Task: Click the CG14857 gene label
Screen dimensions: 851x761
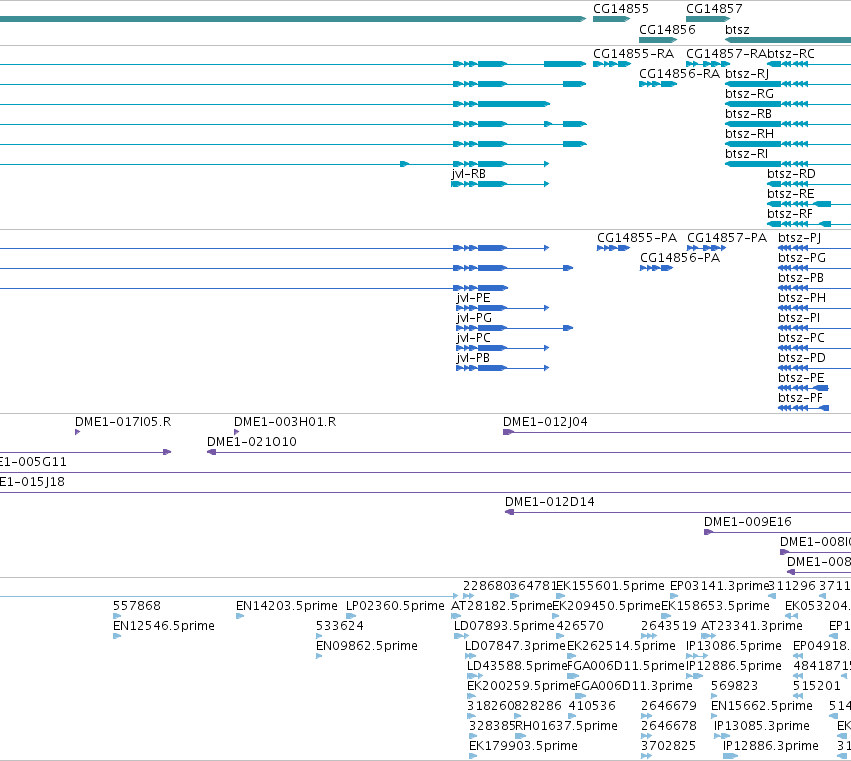Action: point(714,9)
